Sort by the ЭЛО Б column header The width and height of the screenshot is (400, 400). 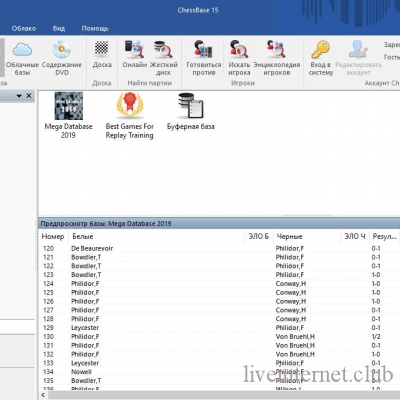(259, 237)
